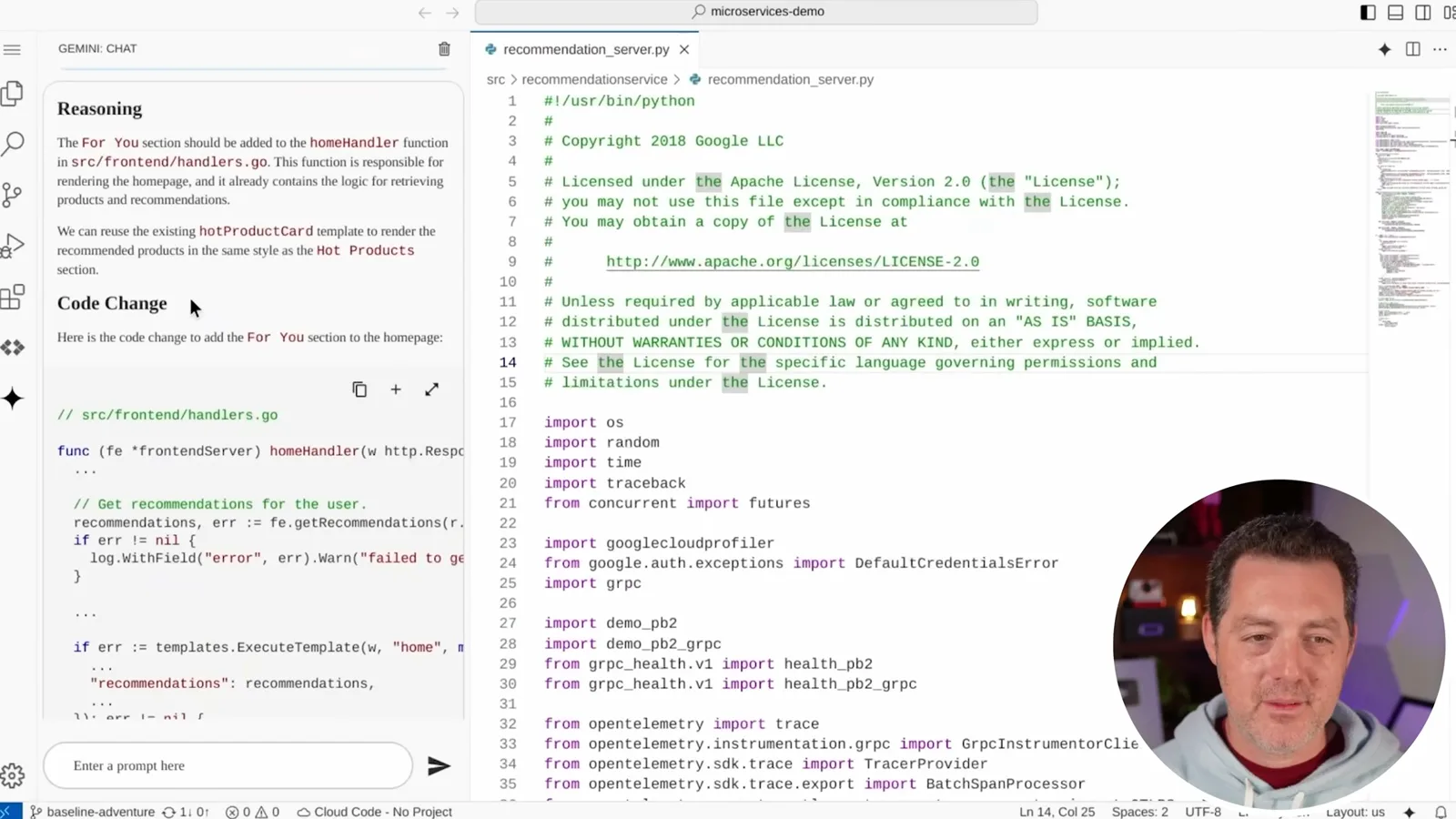Click the Gemini sparkle in status bar
1456x819 pixels.
pyautogui.click(x=1409, y=812)
